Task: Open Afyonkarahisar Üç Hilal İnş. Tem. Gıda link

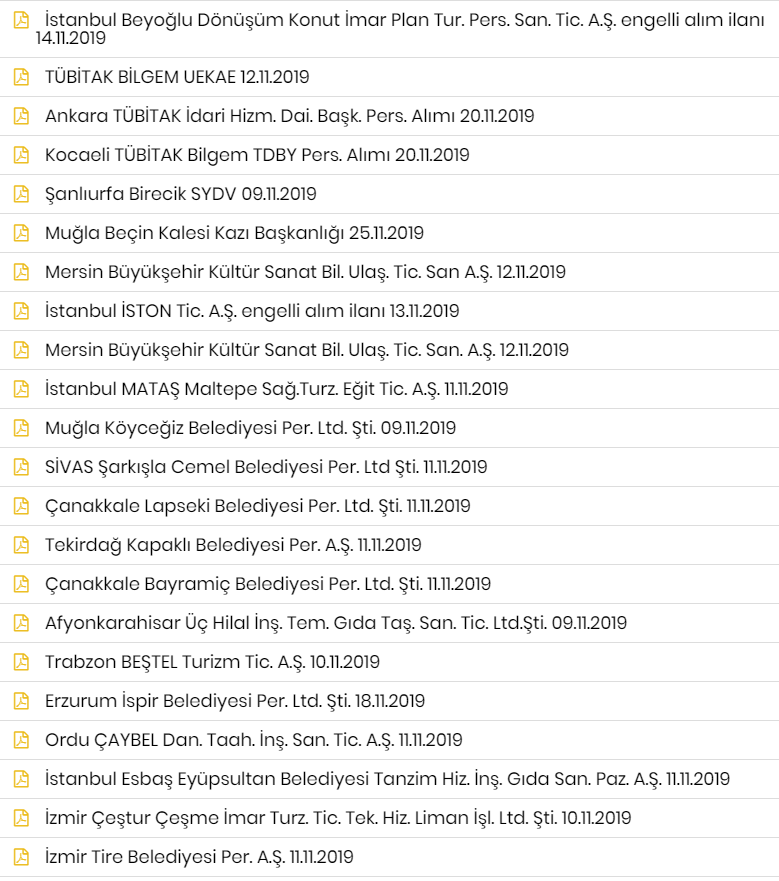Action: (336, 623)
